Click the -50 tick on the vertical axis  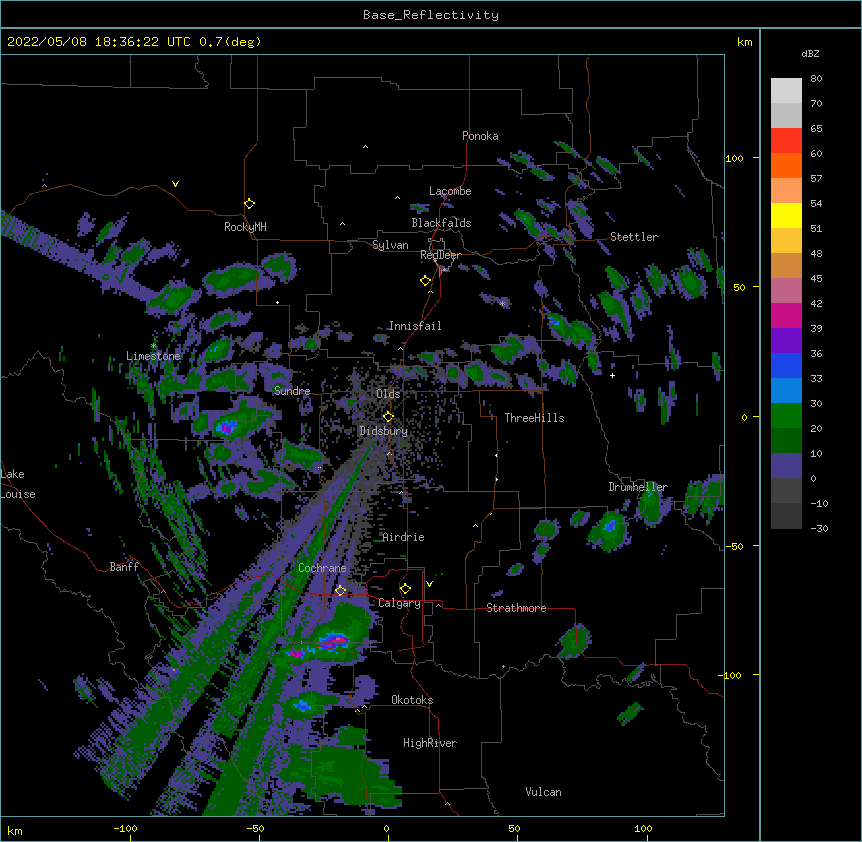pos(734,546)
